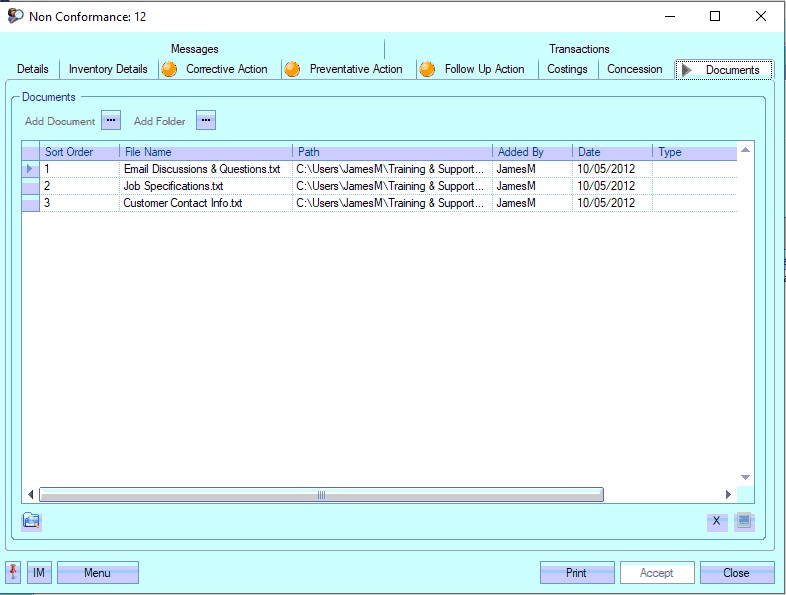Click the red pin icon
The height and width of the screenshot is (595, 786).
[13, 572]
